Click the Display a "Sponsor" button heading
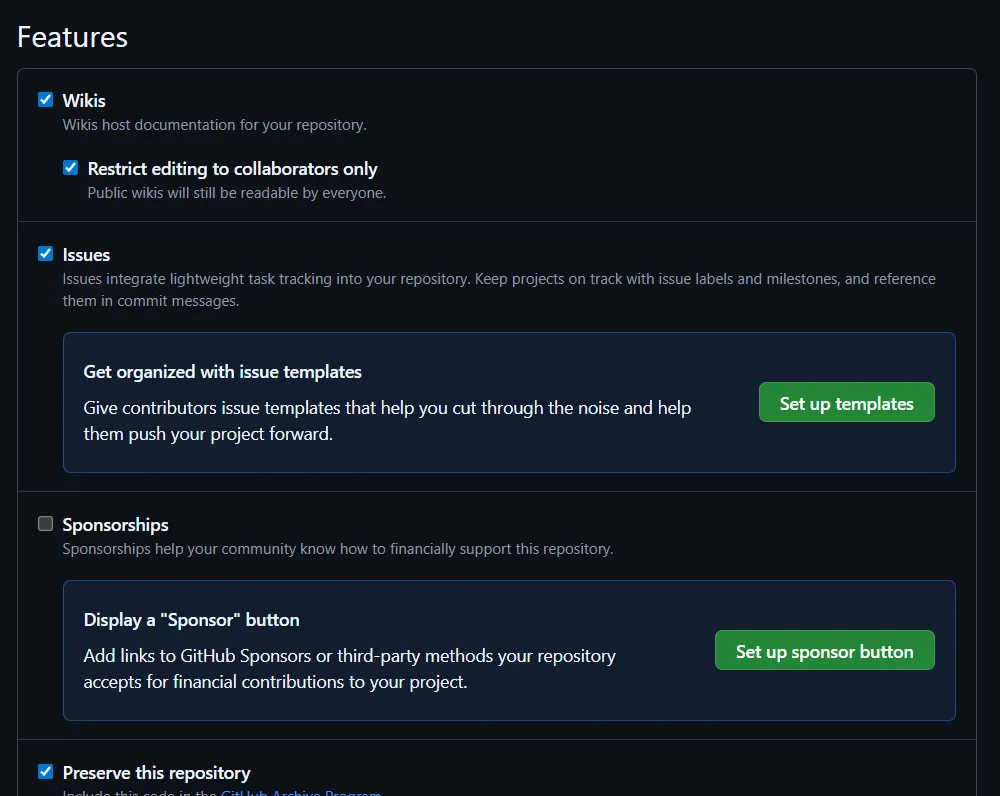 [x=191, y=620]
